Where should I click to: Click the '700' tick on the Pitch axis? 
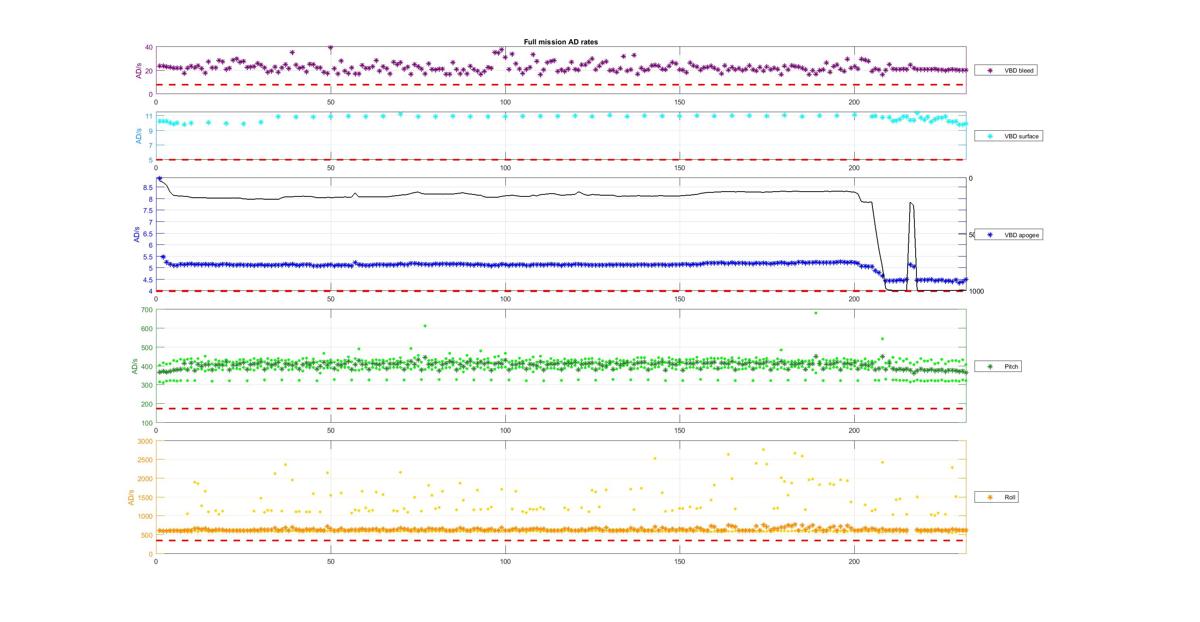pyautogui.click(x=147, y=310)
